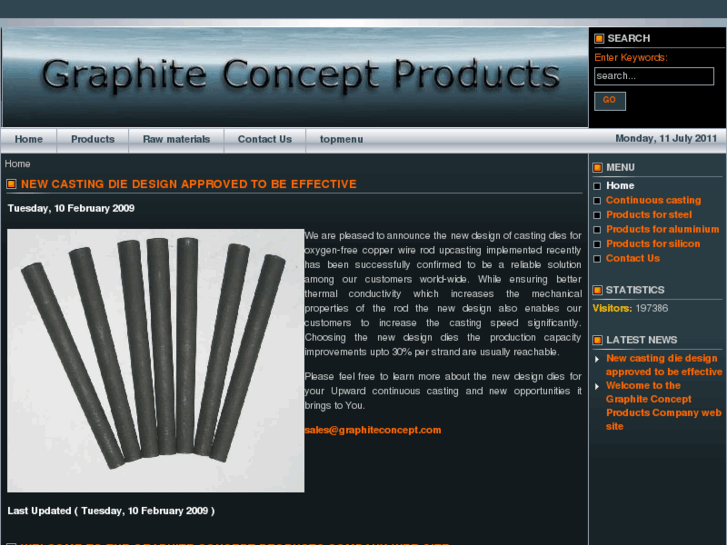Click the Home breadcrumb text
Screen dimensions: 727x545
tap(18, 164)
